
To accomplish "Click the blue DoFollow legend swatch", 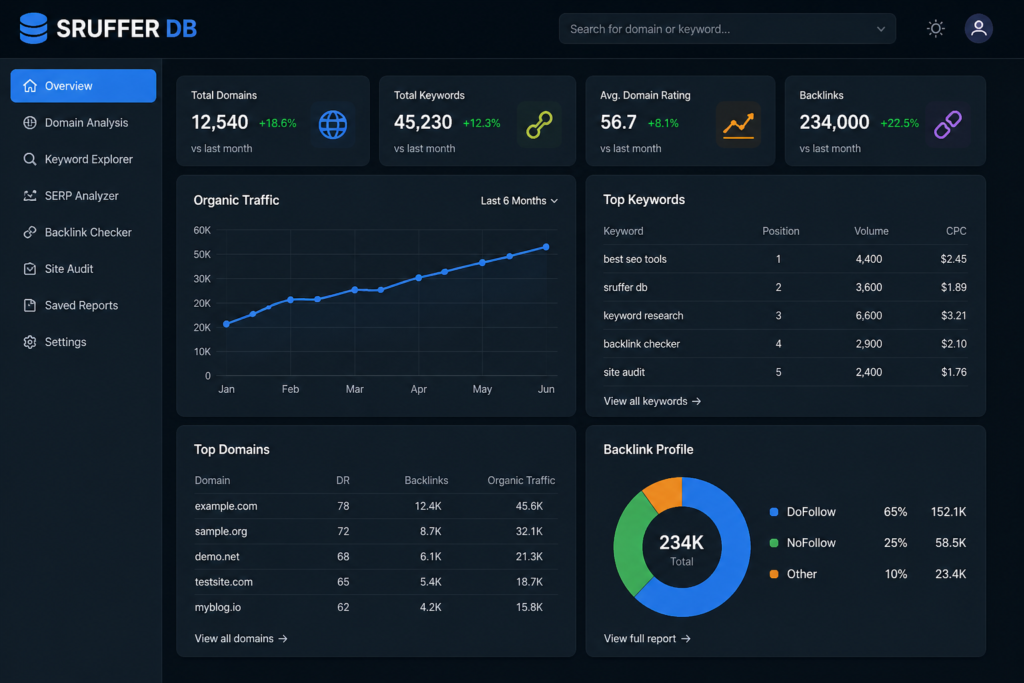I will click(x=773, y=512).
